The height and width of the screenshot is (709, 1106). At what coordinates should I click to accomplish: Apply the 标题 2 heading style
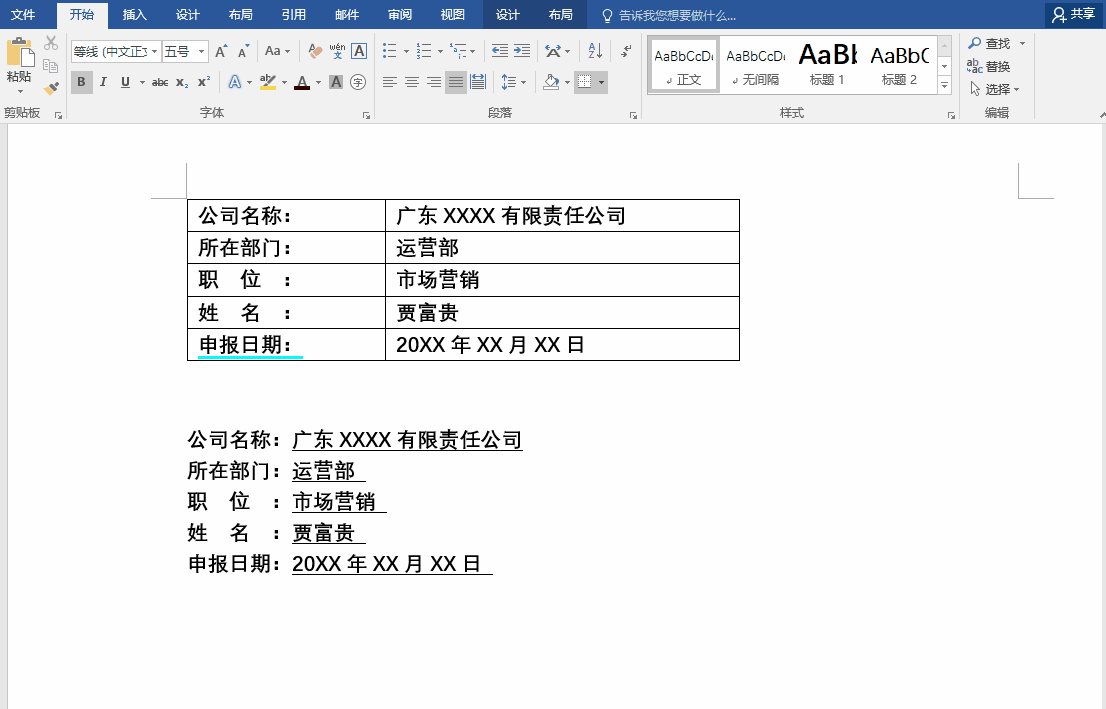coord(899,65)
